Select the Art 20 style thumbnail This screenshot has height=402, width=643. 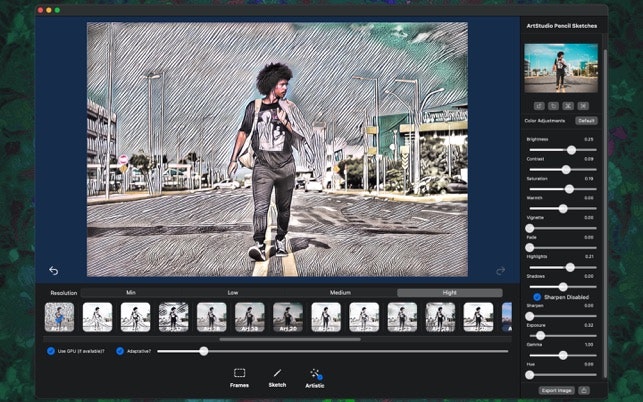[288, 317]
